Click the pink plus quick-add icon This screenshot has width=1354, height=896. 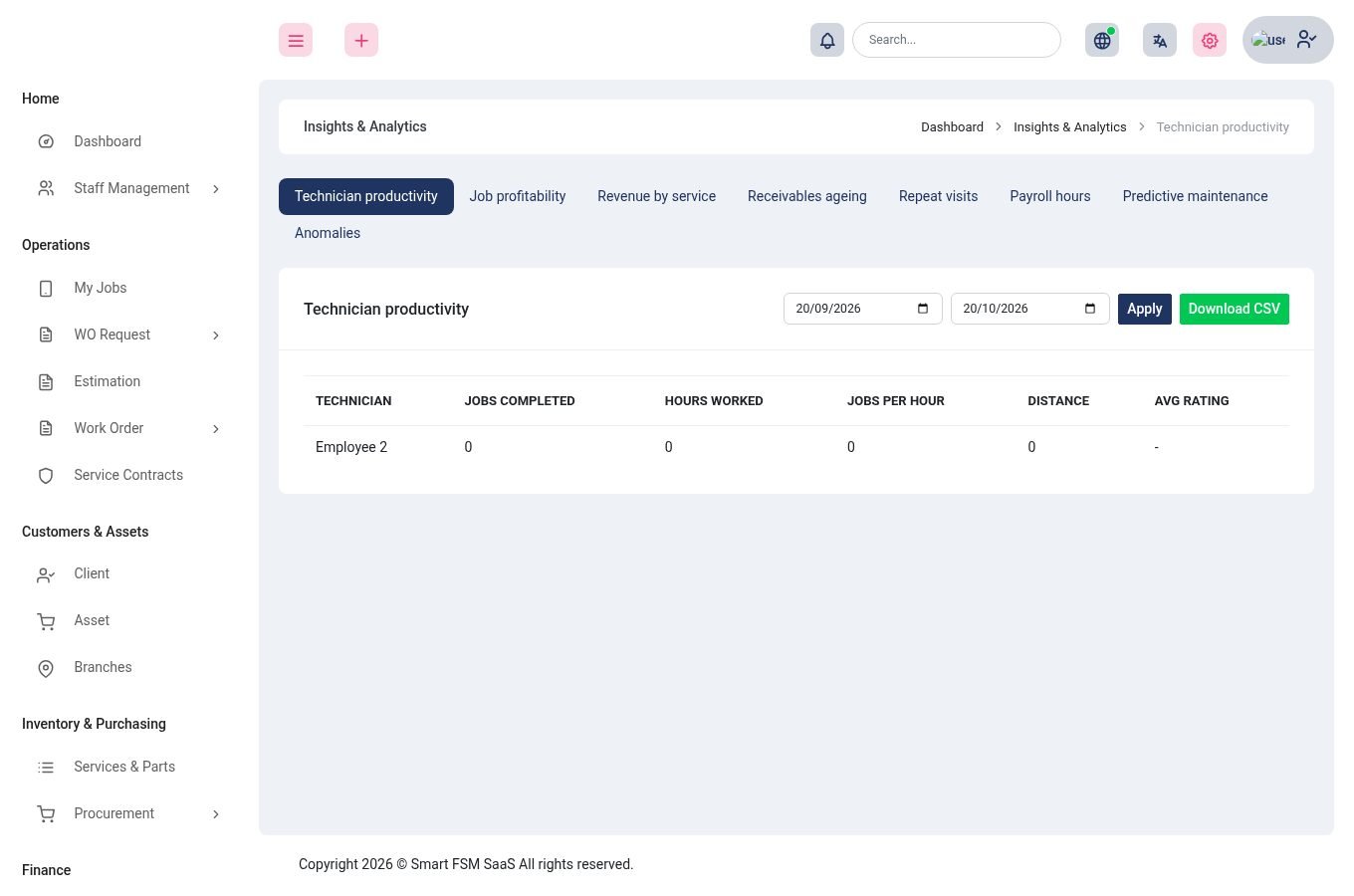[x=361, y=40]
